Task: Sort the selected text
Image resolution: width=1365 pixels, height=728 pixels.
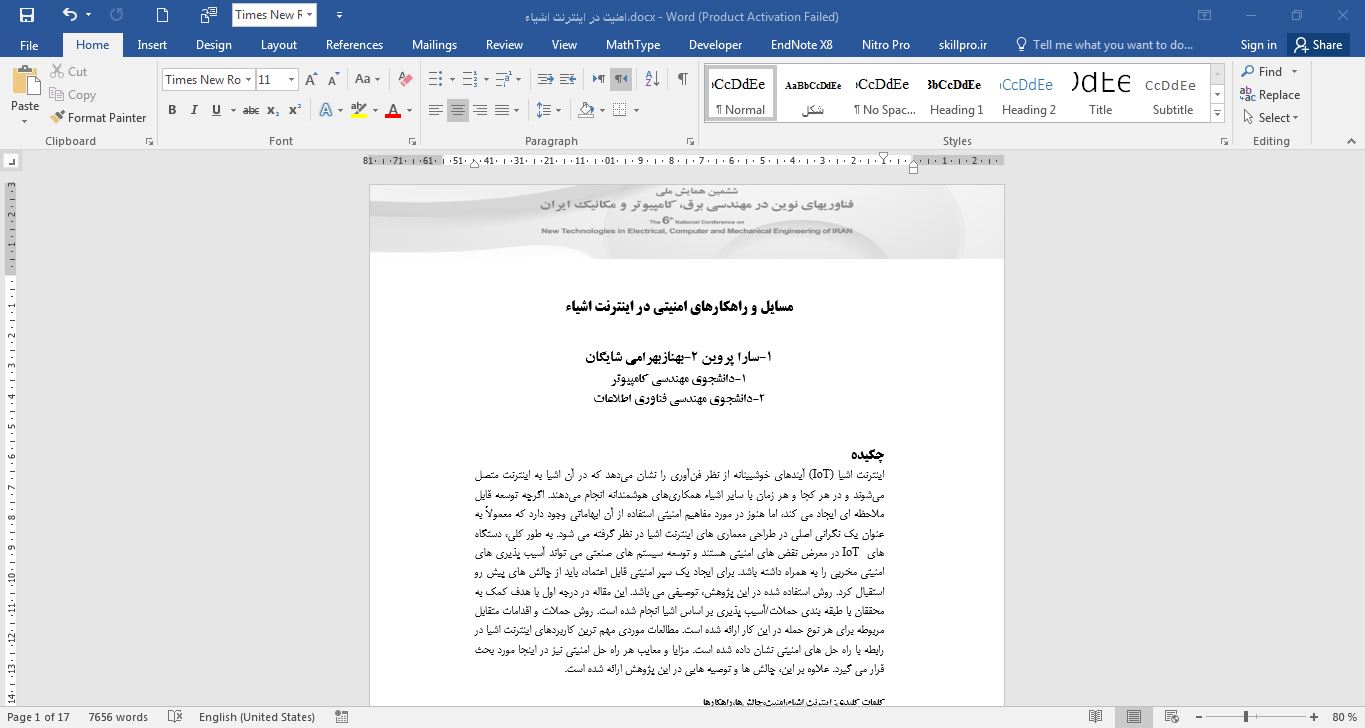Action: pyautogui.click(x=652, y=79)
